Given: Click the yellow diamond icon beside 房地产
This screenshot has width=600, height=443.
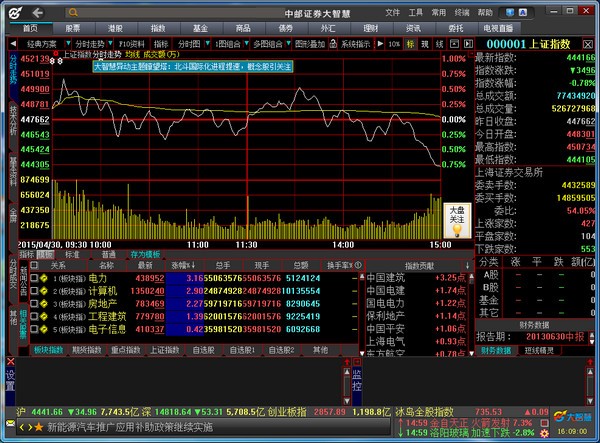Looking at the screenshot, I should (x=44, y=303).
